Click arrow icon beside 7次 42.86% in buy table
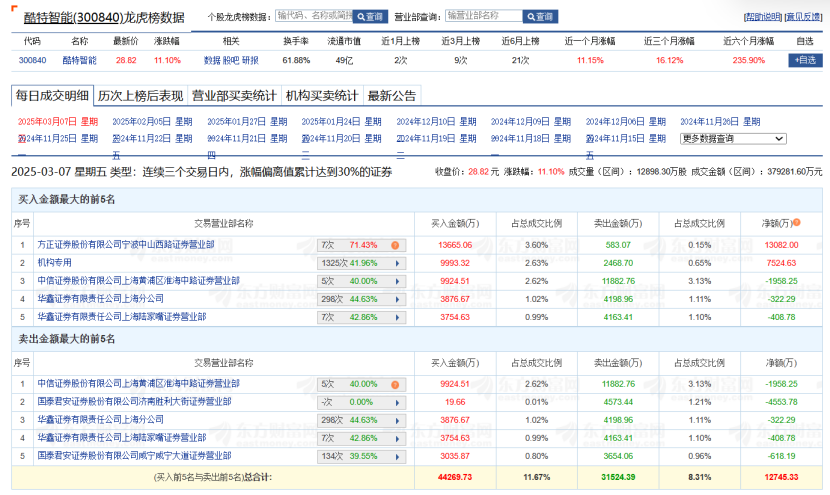 point(395,317)
